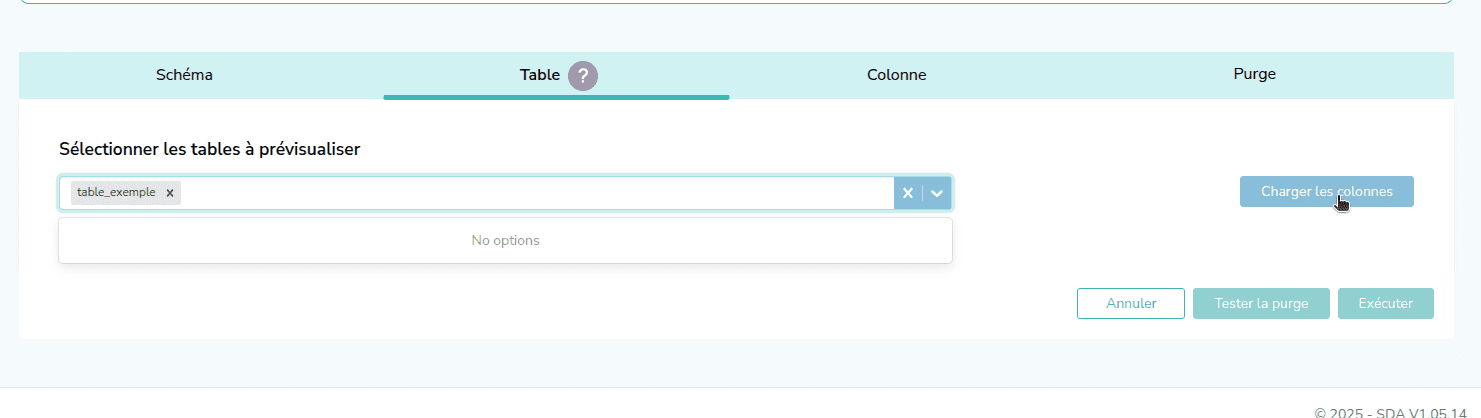Launch Tester la purge
Viewport: 1481px width, 418px height.
(x=1261, y=303)
